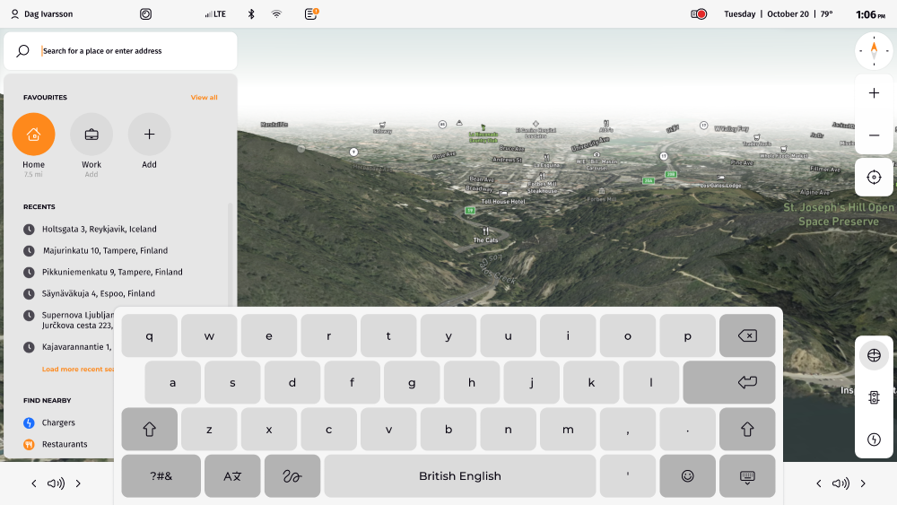Viewport: 897px width, 505px height.
Task: Zoom in on the map
Action: click(x=874, y=93)
